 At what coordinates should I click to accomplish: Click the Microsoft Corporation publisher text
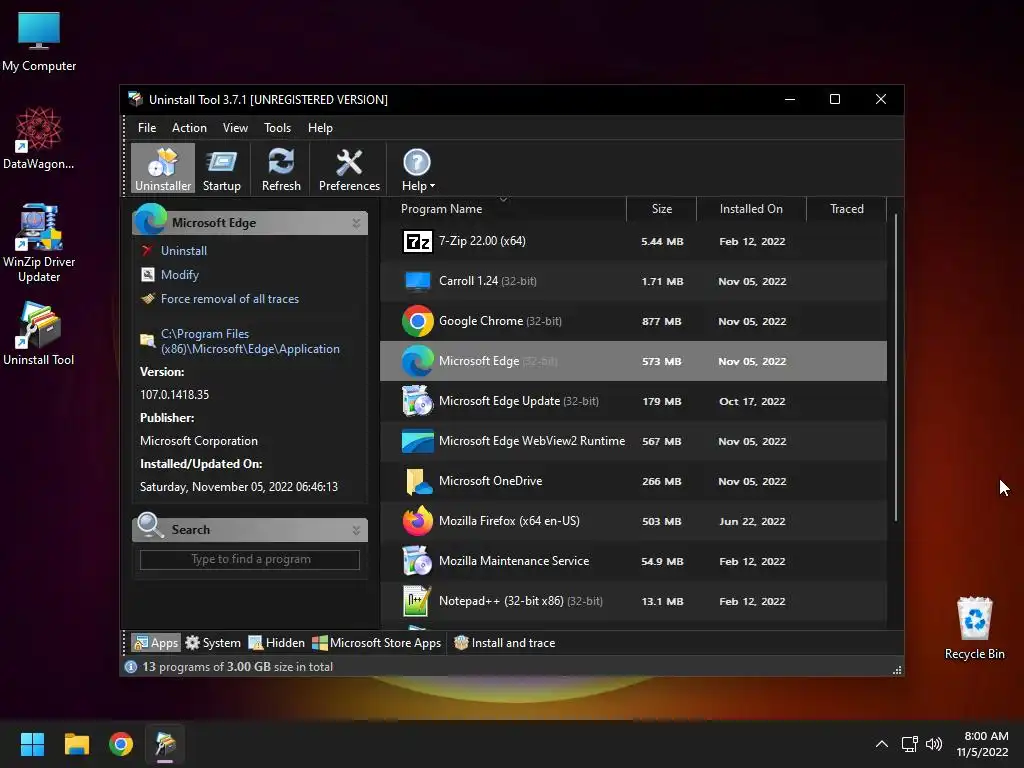(199, 441)
